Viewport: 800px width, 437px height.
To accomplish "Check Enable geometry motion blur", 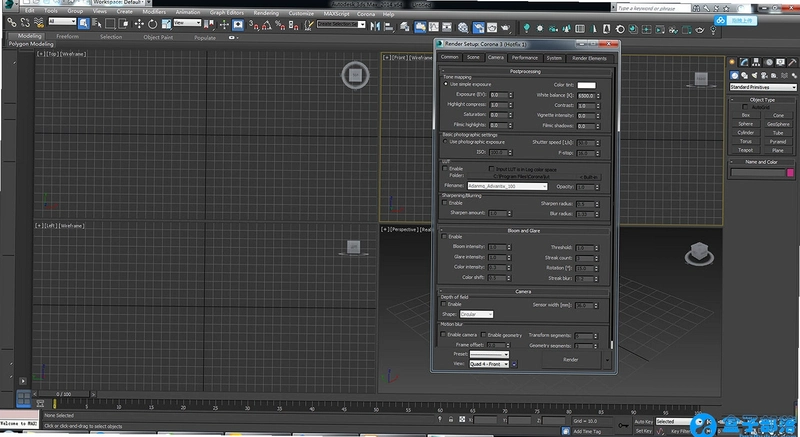I will (x=484, y=335).
